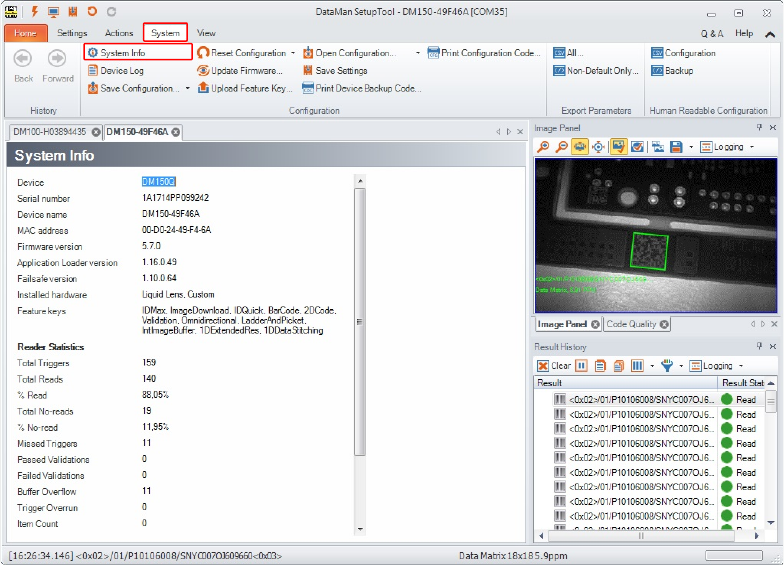Viewport: 784px width, 565px height.
Task: Click the filter funnel icon in Result History
Action: 667,366
